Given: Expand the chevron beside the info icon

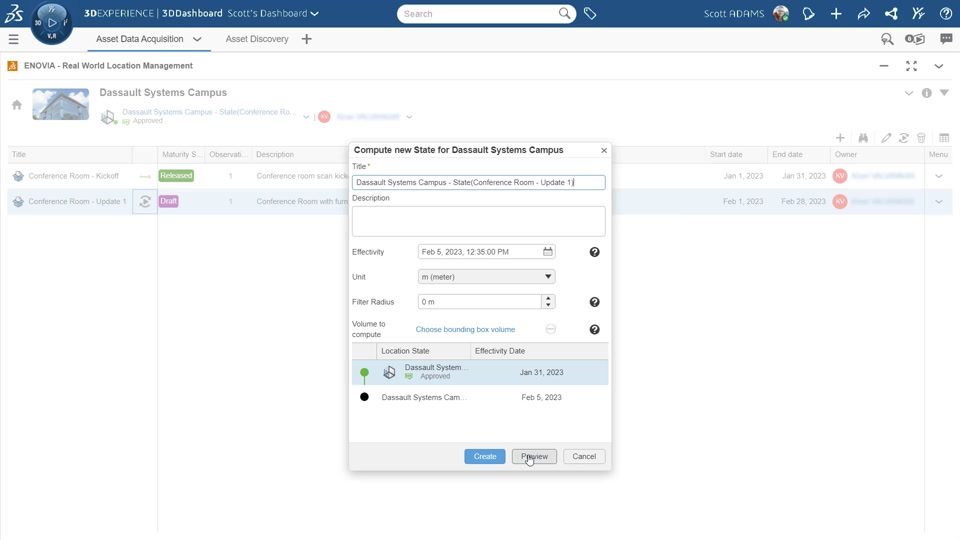Looking at the screenshot, I should tap(909, 93).
